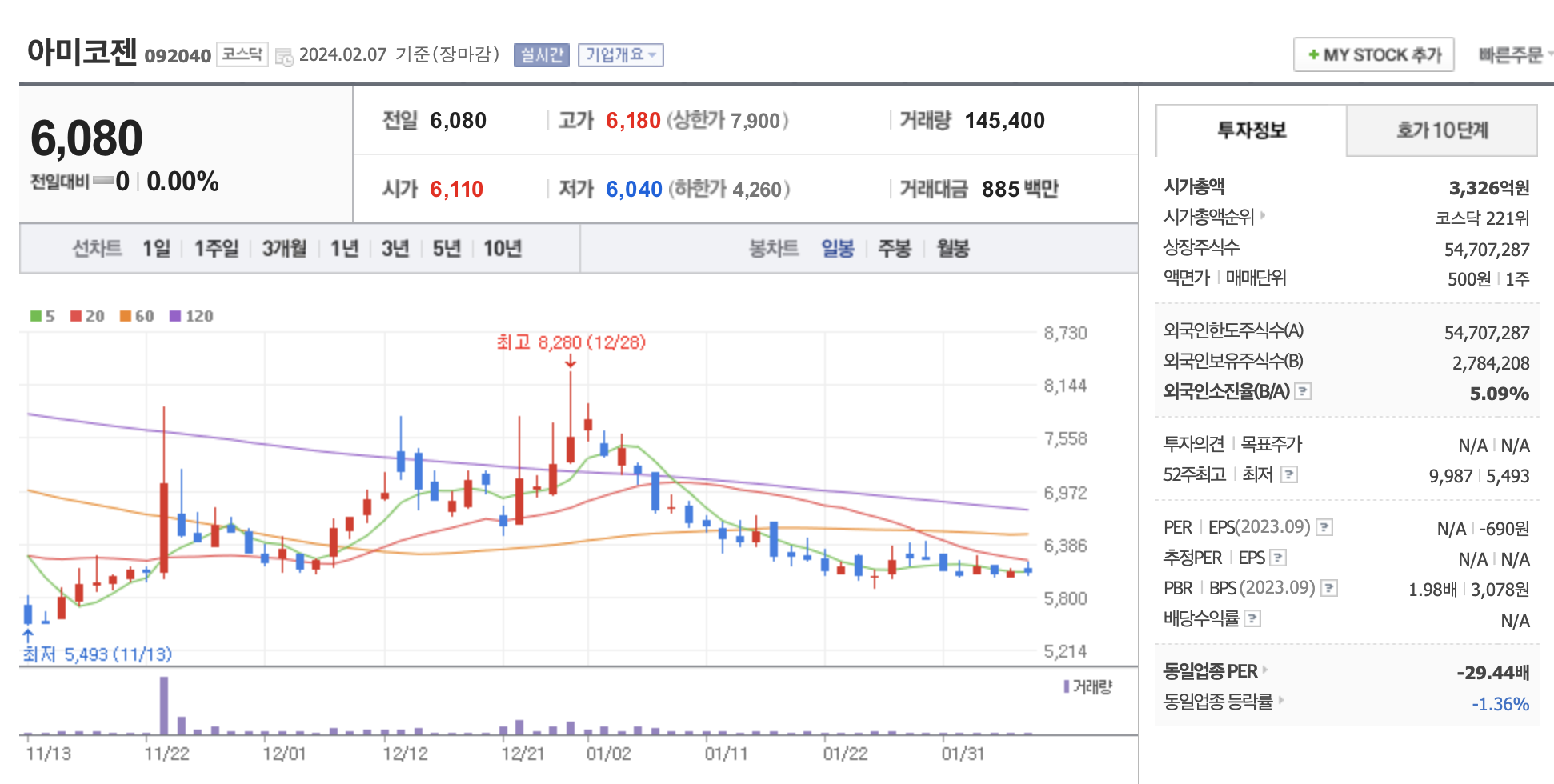Click the calendar icon next to the date
Screen dimensions: 1554x784
284,57
